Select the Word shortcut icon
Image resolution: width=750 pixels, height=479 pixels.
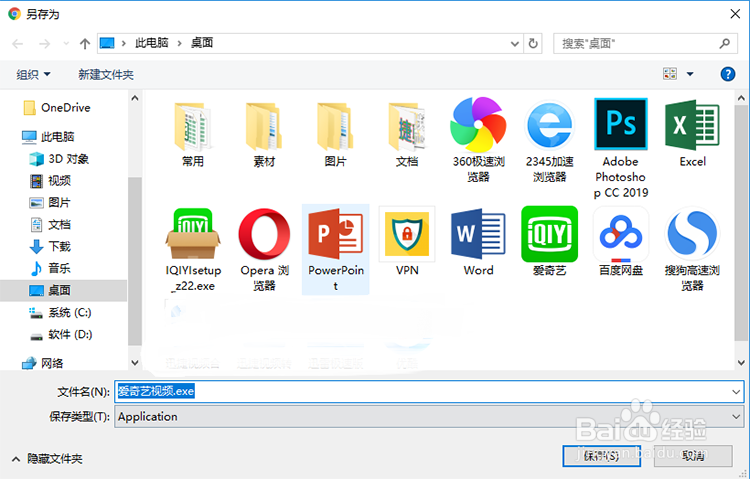click(x=478, y=242)
